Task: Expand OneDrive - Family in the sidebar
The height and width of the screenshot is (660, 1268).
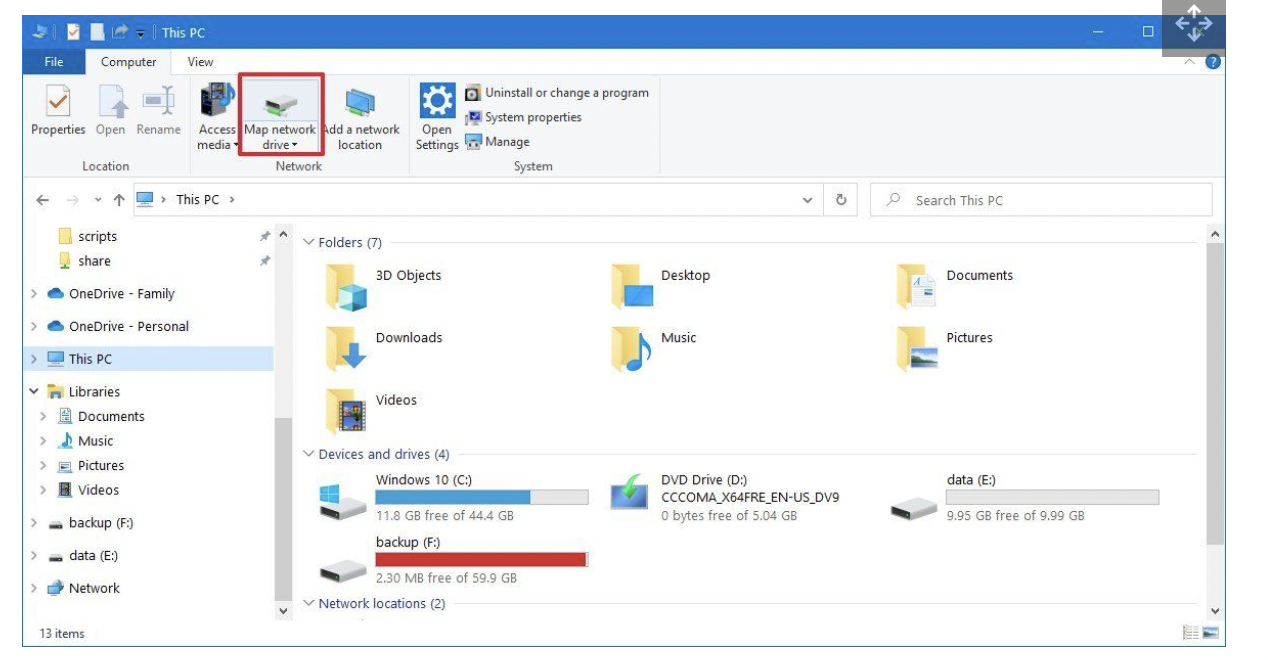Action: click(34, 294)
